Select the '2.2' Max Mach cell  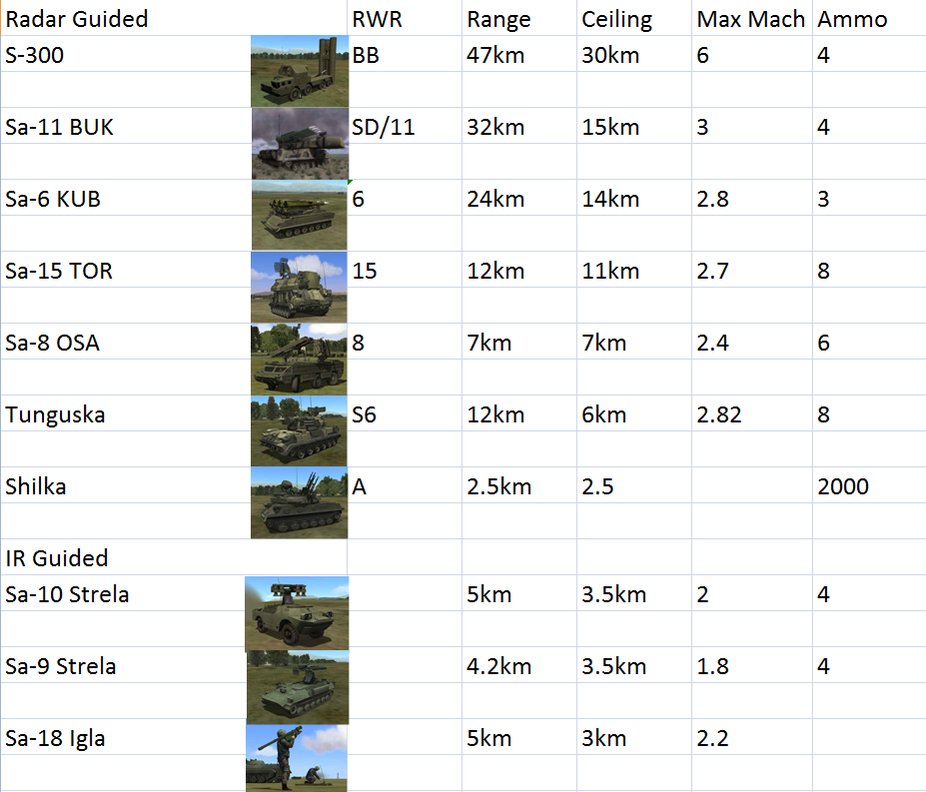click(x=752, y=738)
